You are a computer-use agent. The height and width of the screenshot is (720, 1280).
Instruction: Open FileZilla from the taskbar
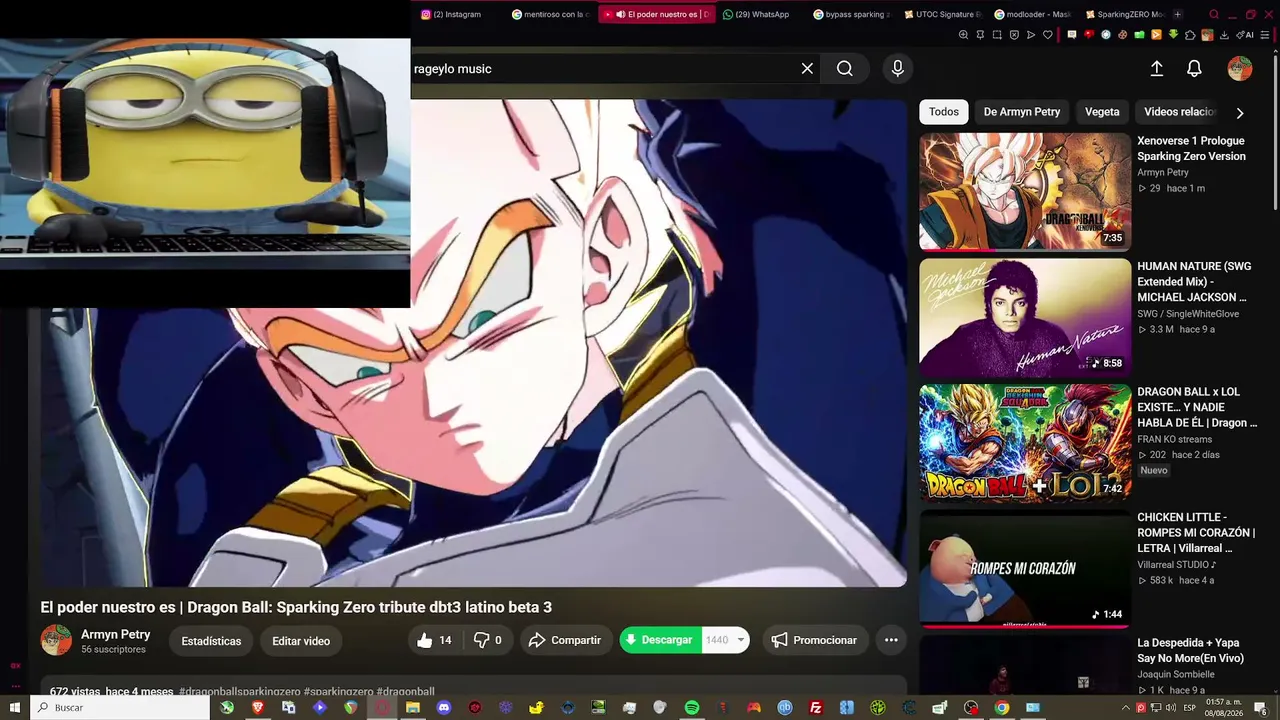[x=816, y=708]
